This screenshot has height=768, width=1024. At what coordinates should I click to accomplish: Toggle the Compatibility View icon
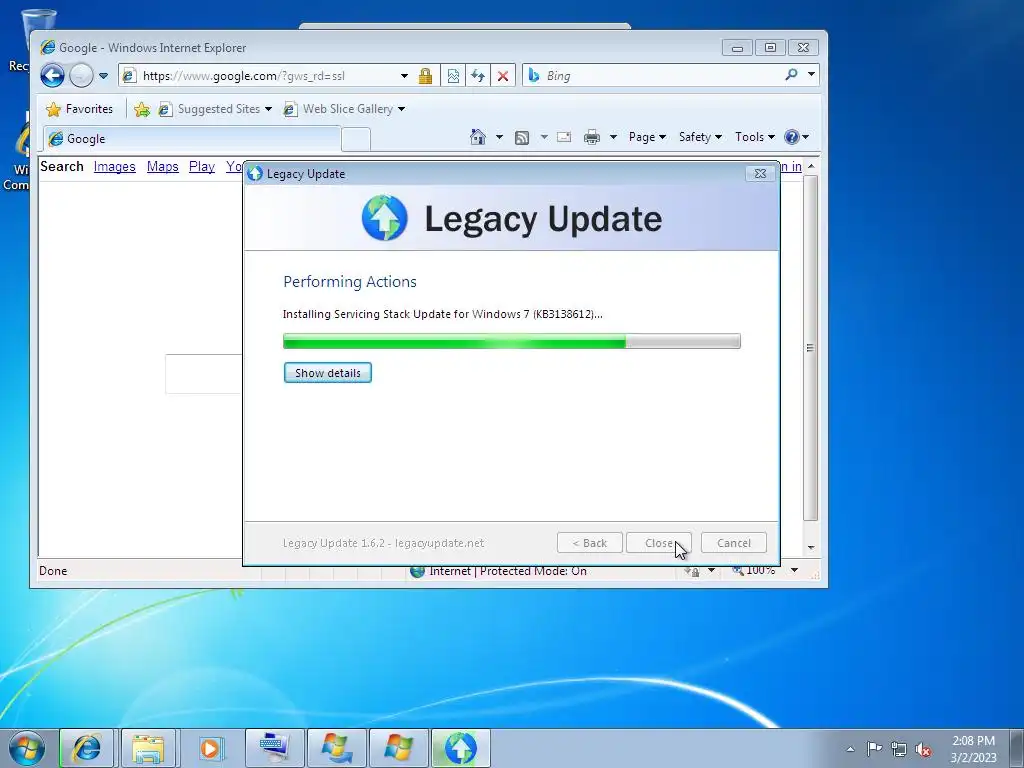pyautogui.click(x=453, y=76)
